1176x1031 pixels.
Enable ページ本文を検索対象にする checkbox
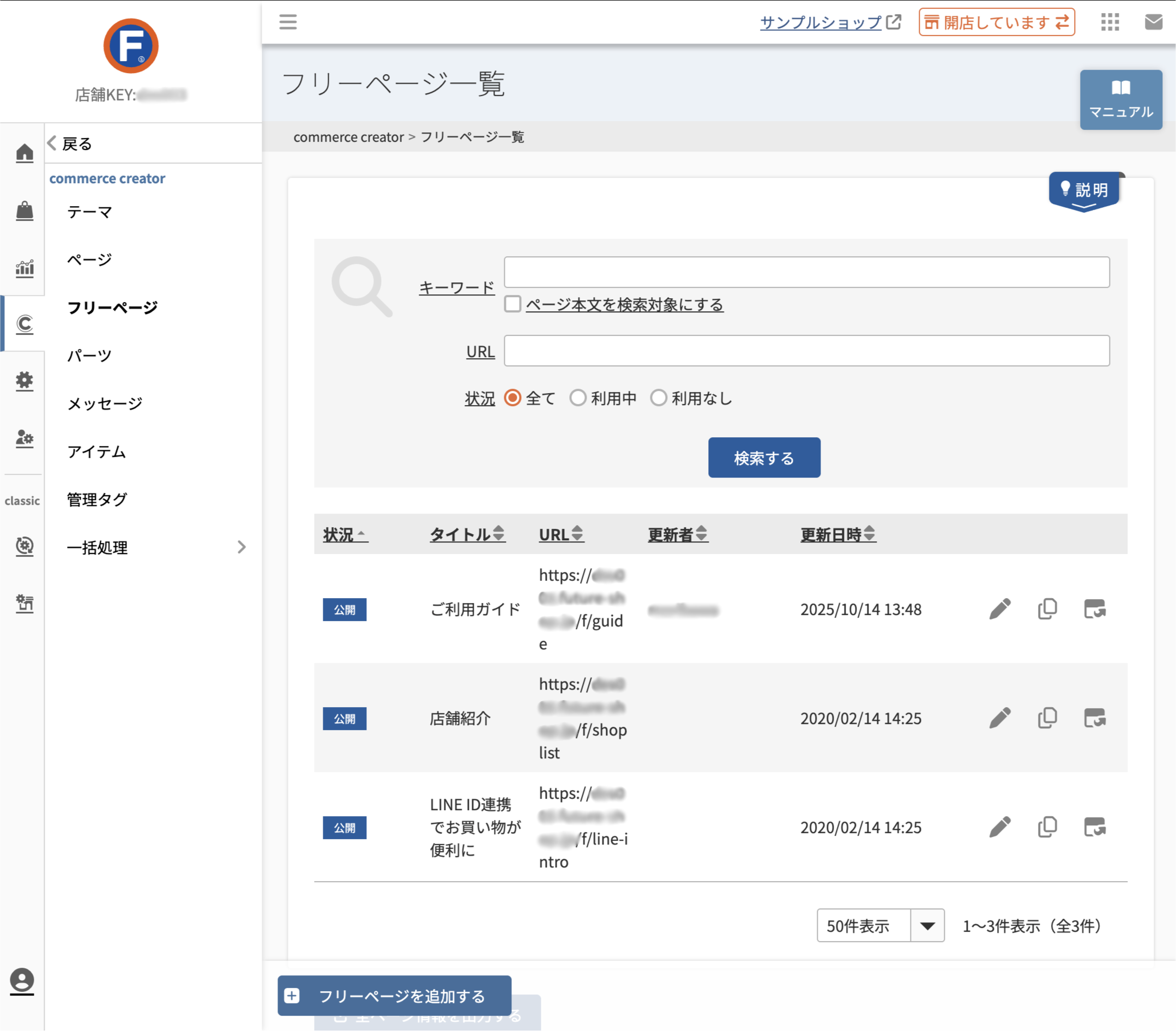tap(512, 304)
